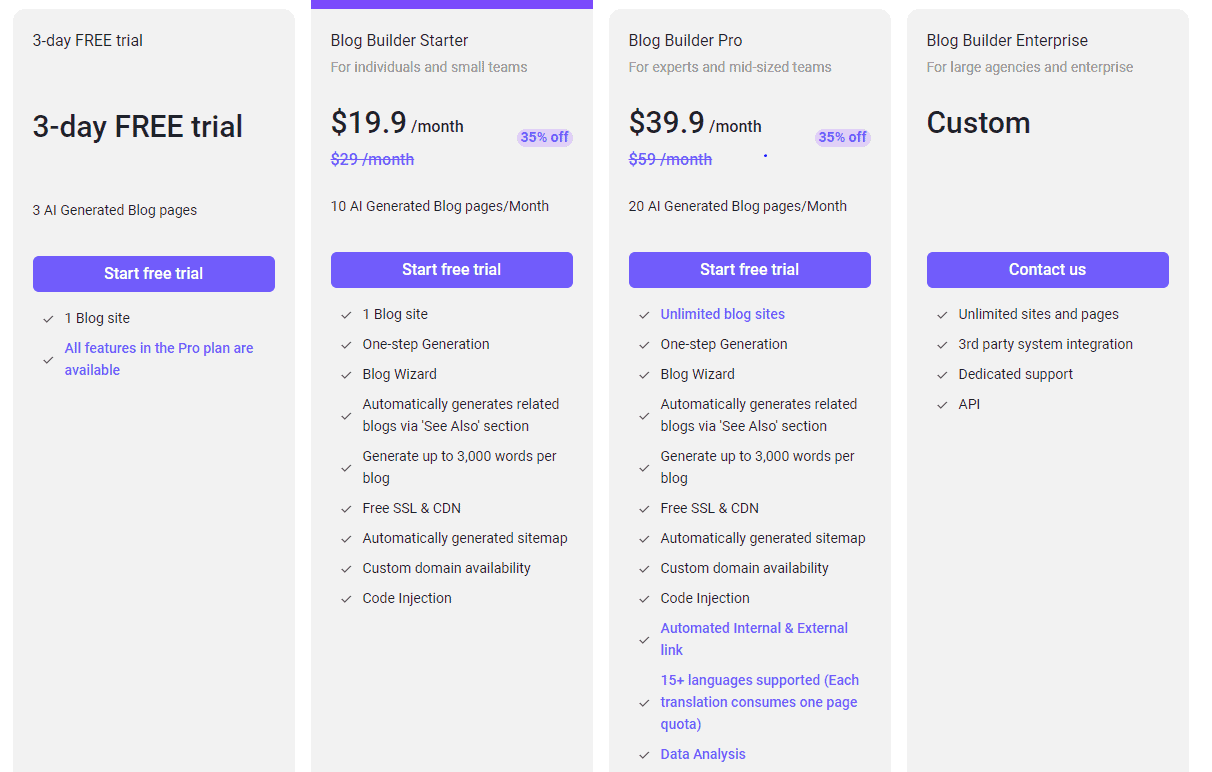This screenshot has width=1212, height=772.
Task: Open the 'Unlimited blog sites' link
Action: click(x=722, y=314)
